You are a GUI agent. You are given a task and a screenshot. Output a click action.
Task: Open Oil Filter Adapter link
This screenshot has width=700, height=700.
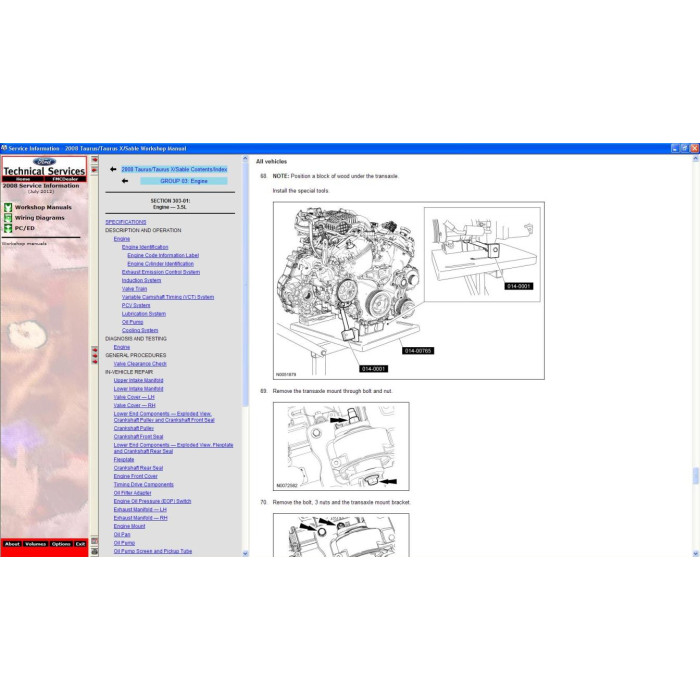pyautogui.click(x=132, y=493)
